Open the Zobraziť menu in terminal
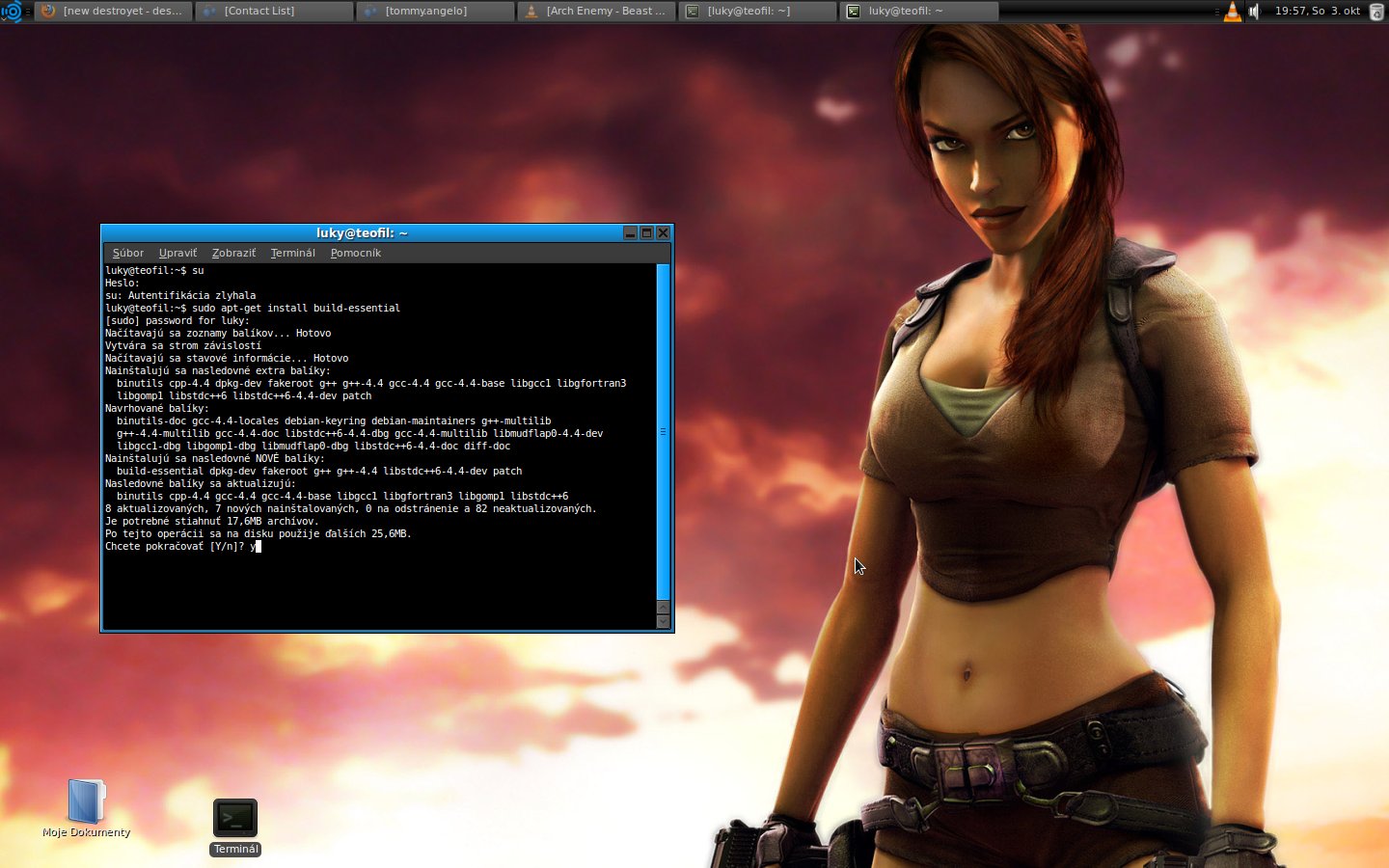This screenshot has width=1389, height=868. click(233, 253)
